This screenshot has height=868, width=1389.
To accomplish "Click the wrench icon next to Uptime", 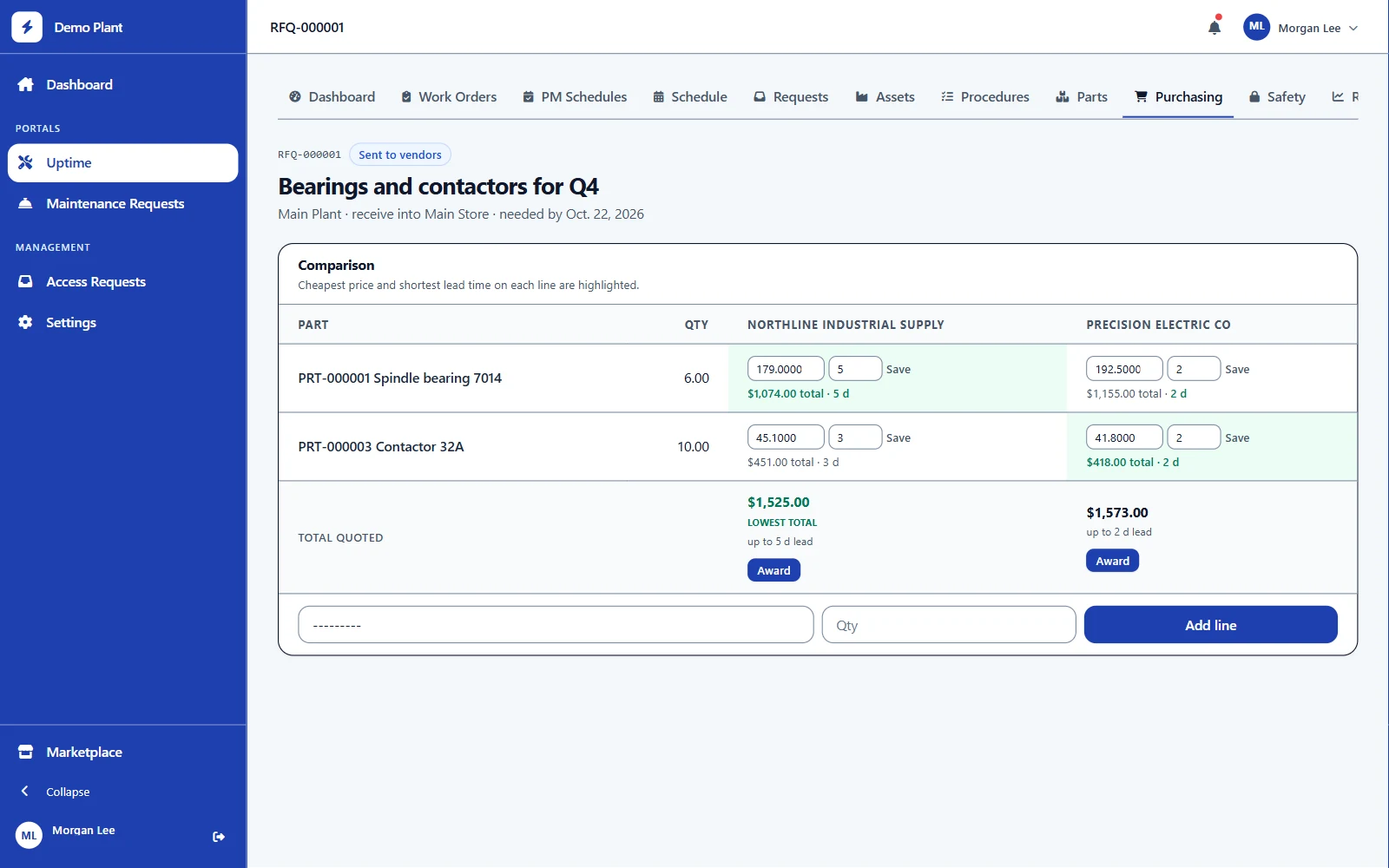I will (26, 162).
